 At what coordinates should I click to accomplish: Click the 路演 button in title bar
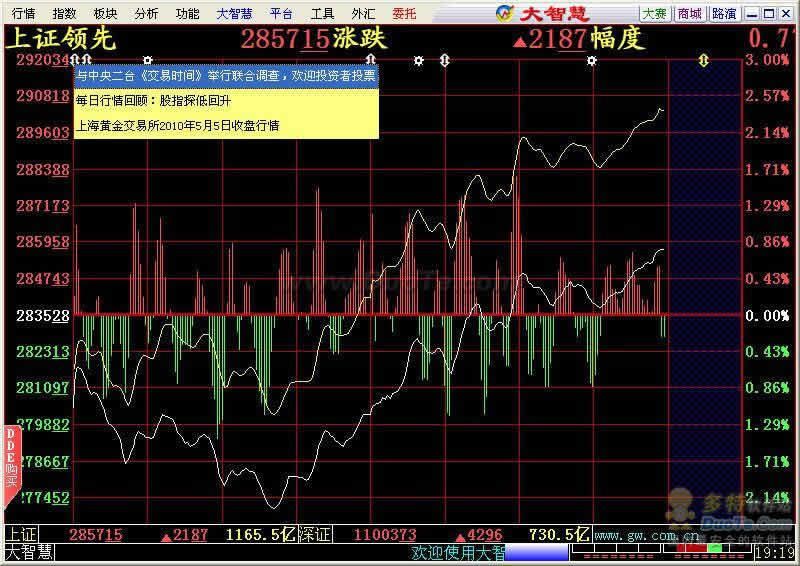(724, 13)
